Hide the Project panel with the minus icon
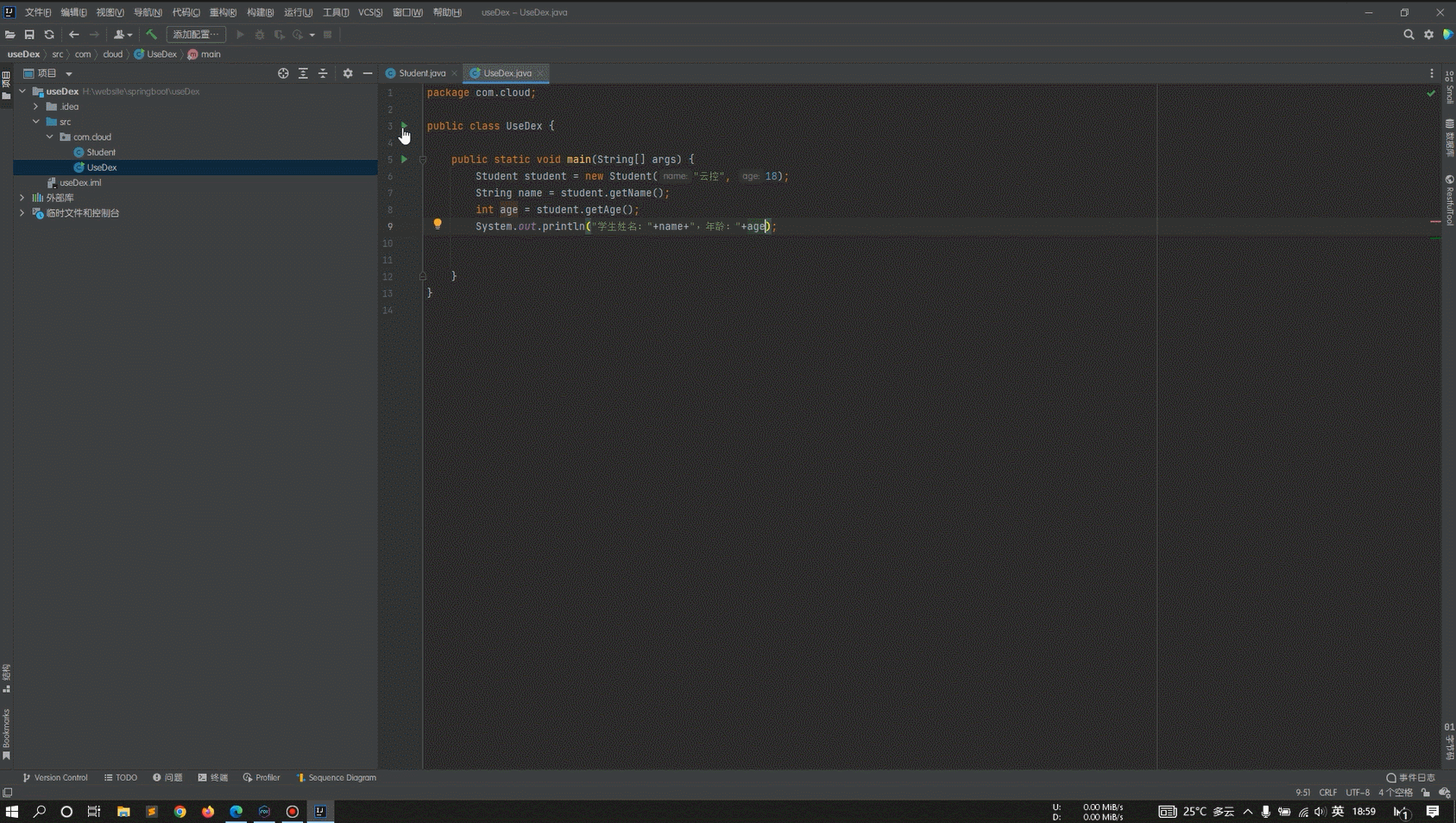Viewport: 1456px width, 823px height. click(x=367, y=73)
